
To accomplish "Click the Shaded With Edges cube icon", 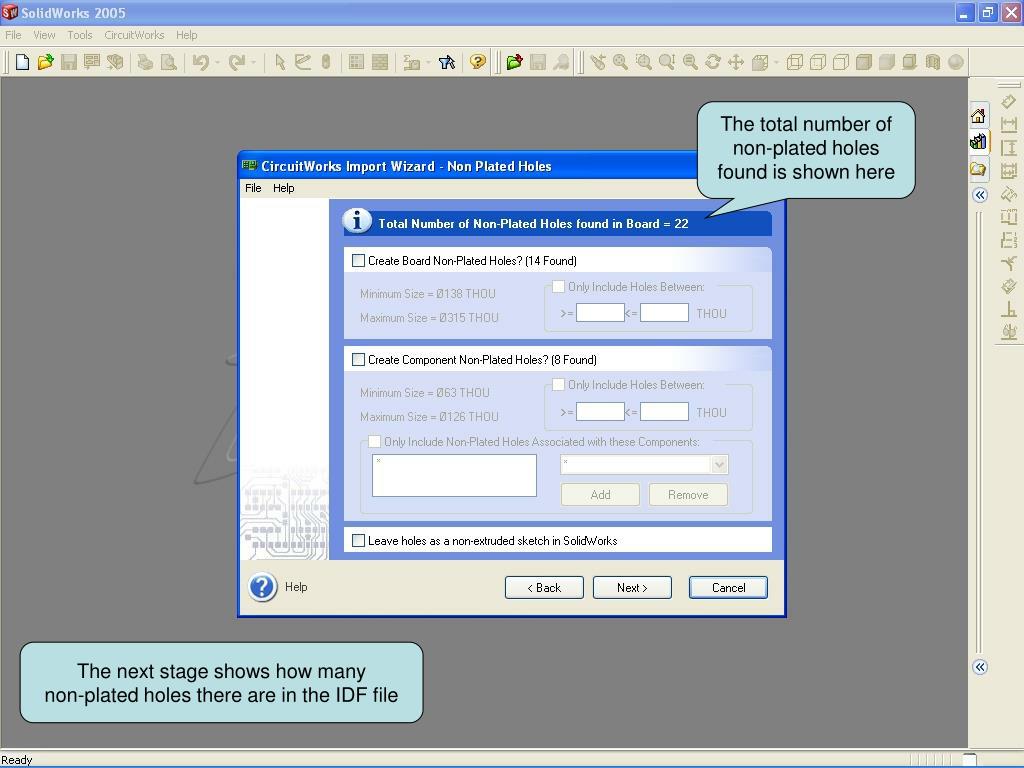I will click(864, 62).
